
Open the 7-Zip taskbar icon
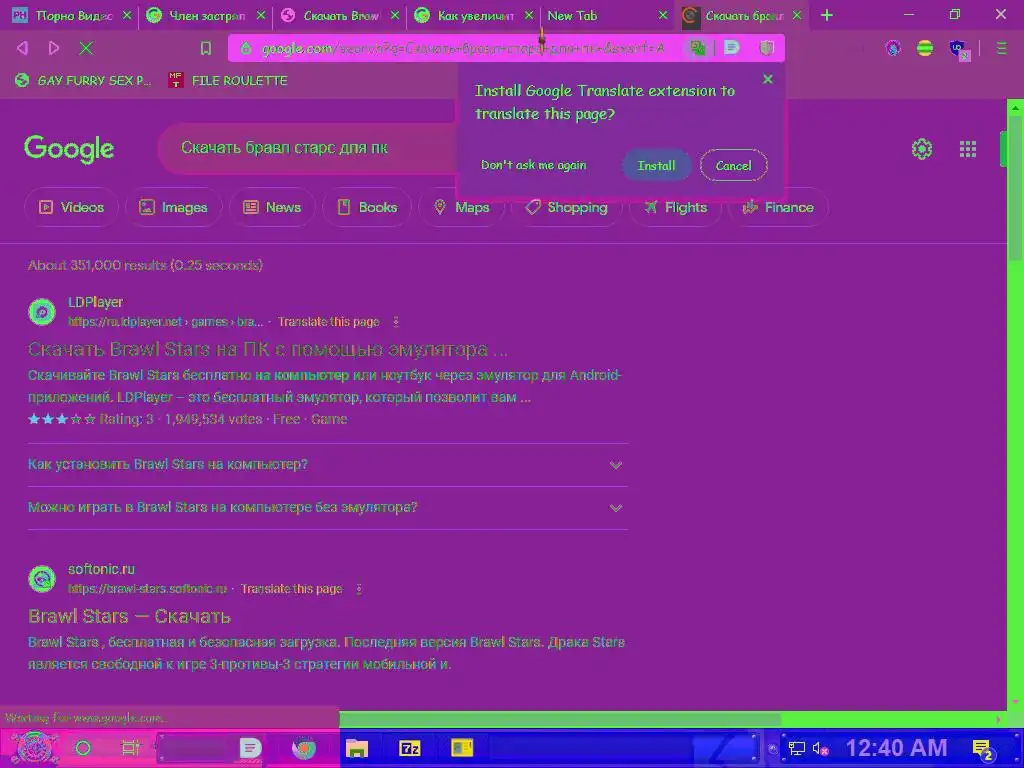pyautogui.click(x=409, y=748)
